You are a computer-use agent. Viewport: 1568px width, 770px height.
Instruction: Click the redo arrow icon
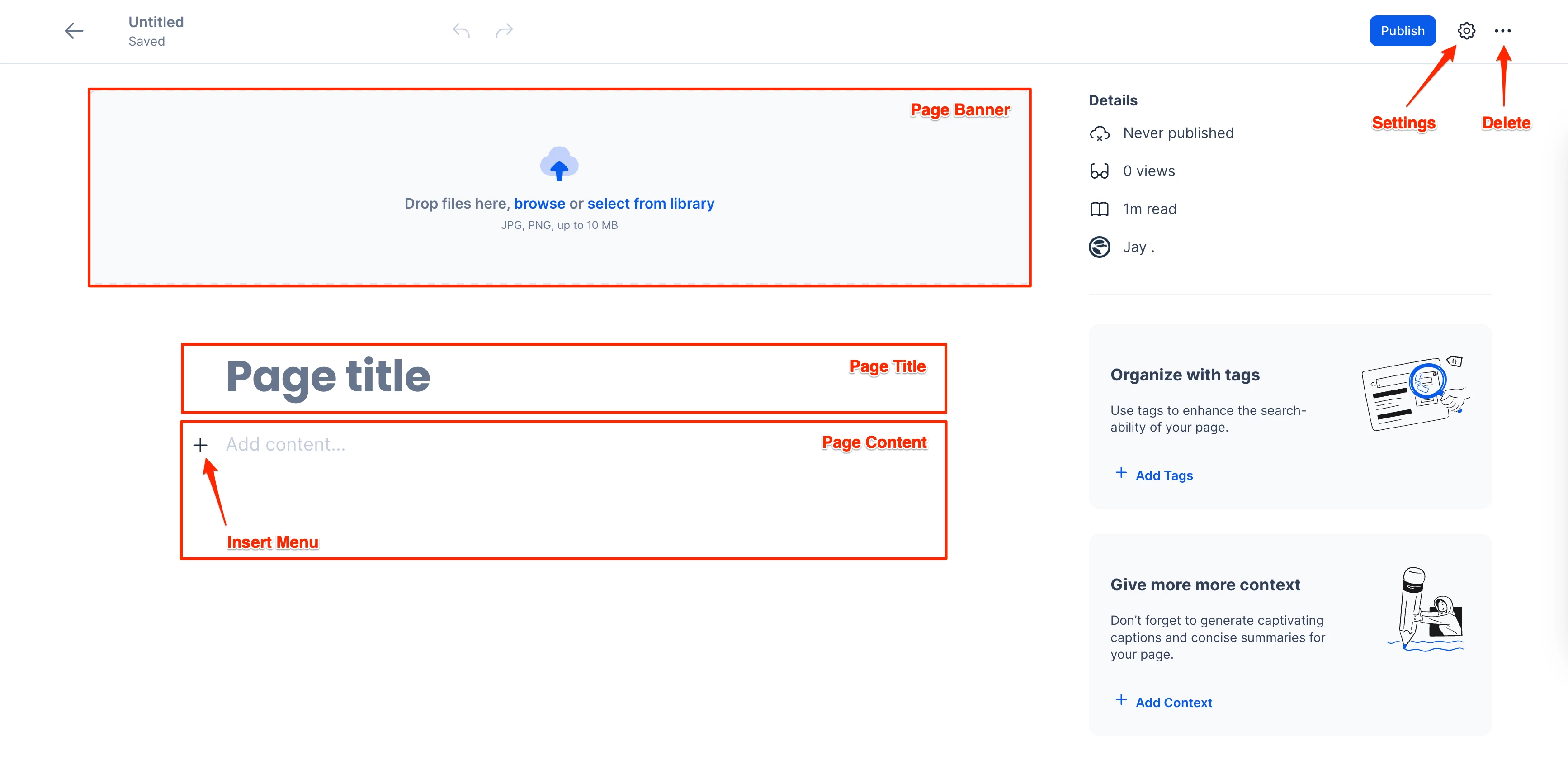coord(504,30)
